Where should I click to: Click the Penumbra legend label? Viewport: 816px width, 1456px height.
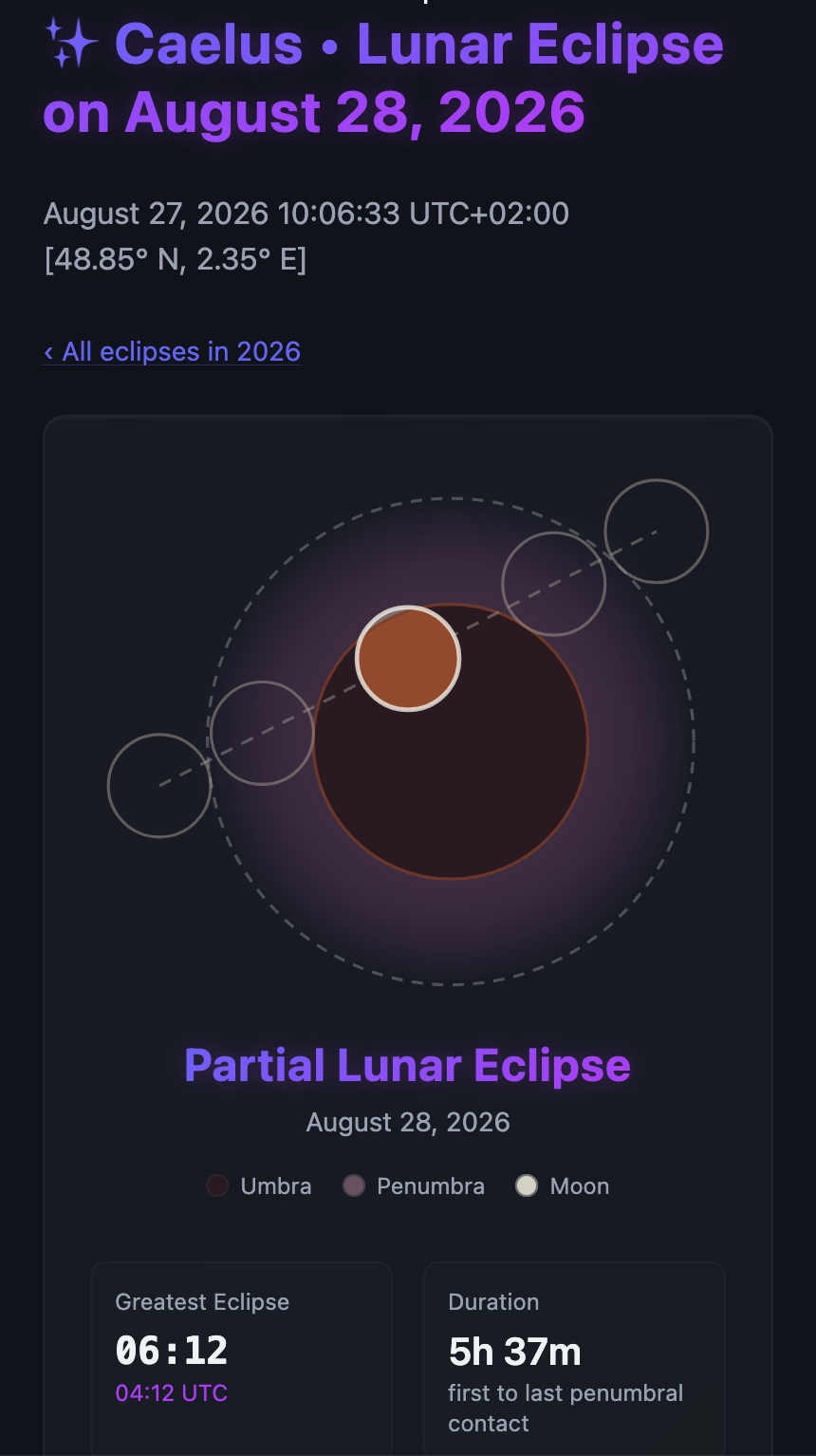pyautogui.click(x=431, y=1185)
